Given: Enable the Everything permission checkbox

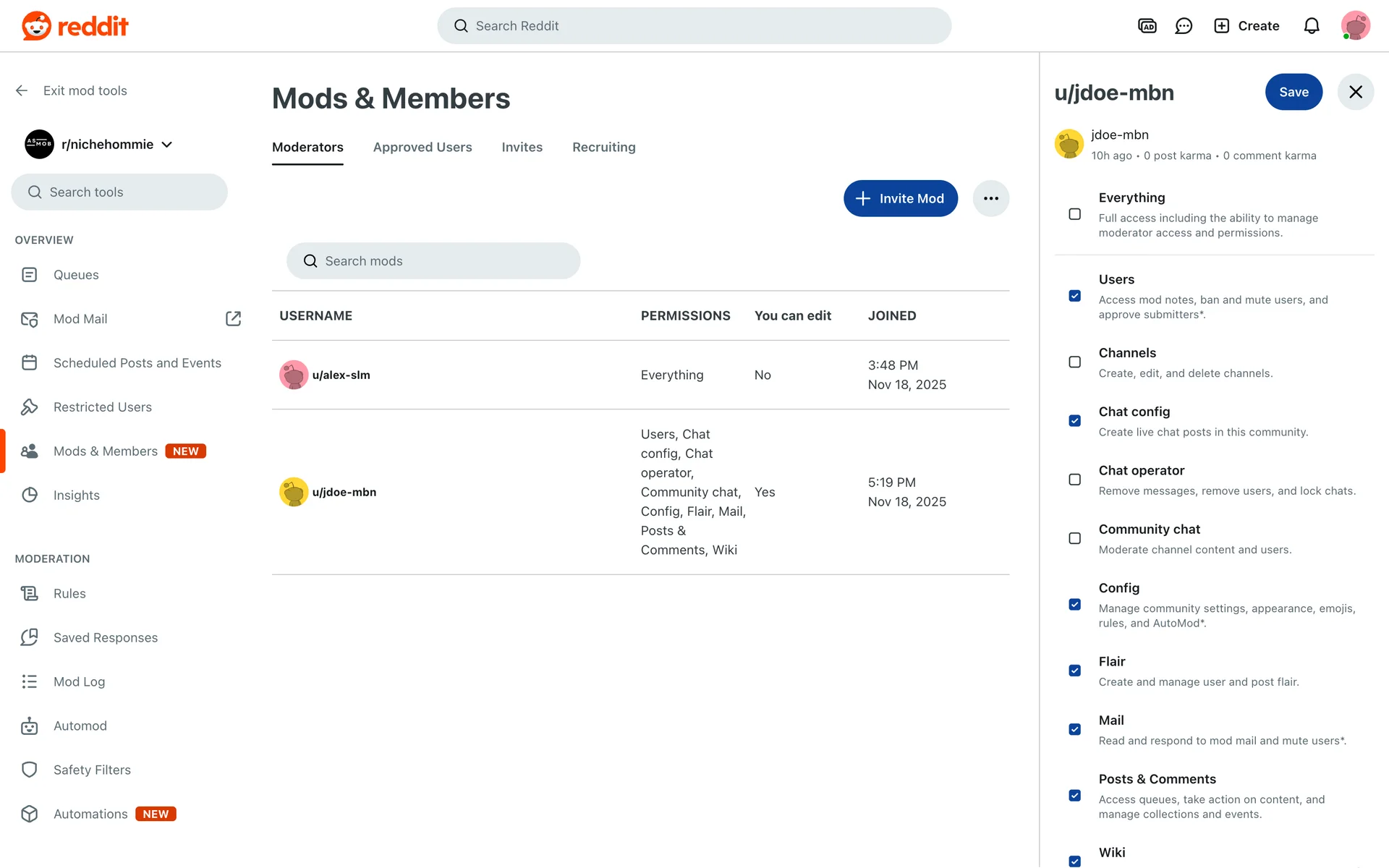Looking at the screenshot, I should (1074, 214).
